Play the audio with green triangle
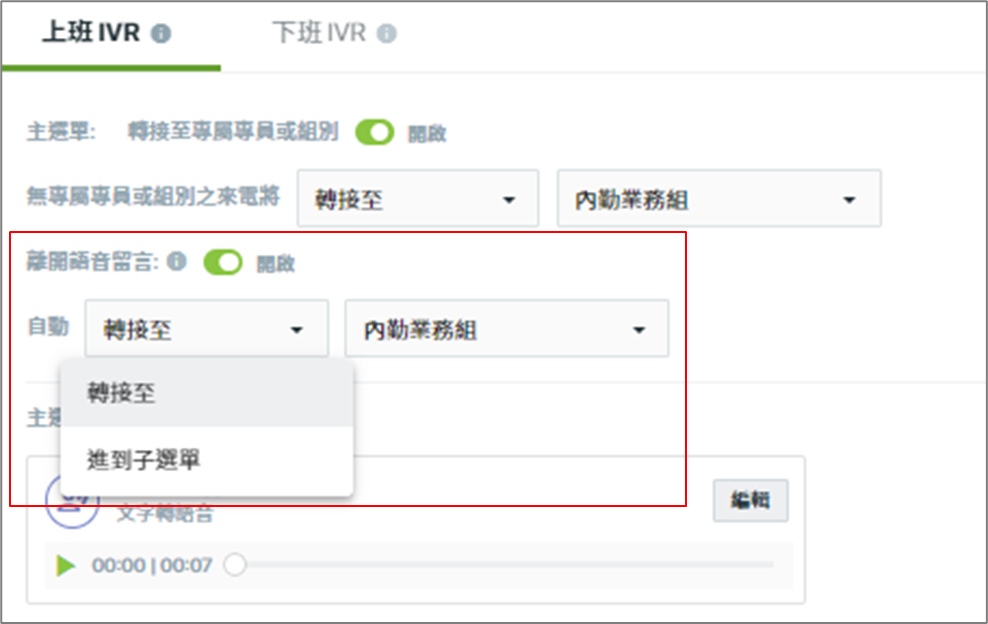Image resolution: width=988 pixels, height=624 pixels. pyautogui.click(x=66, y=565)
